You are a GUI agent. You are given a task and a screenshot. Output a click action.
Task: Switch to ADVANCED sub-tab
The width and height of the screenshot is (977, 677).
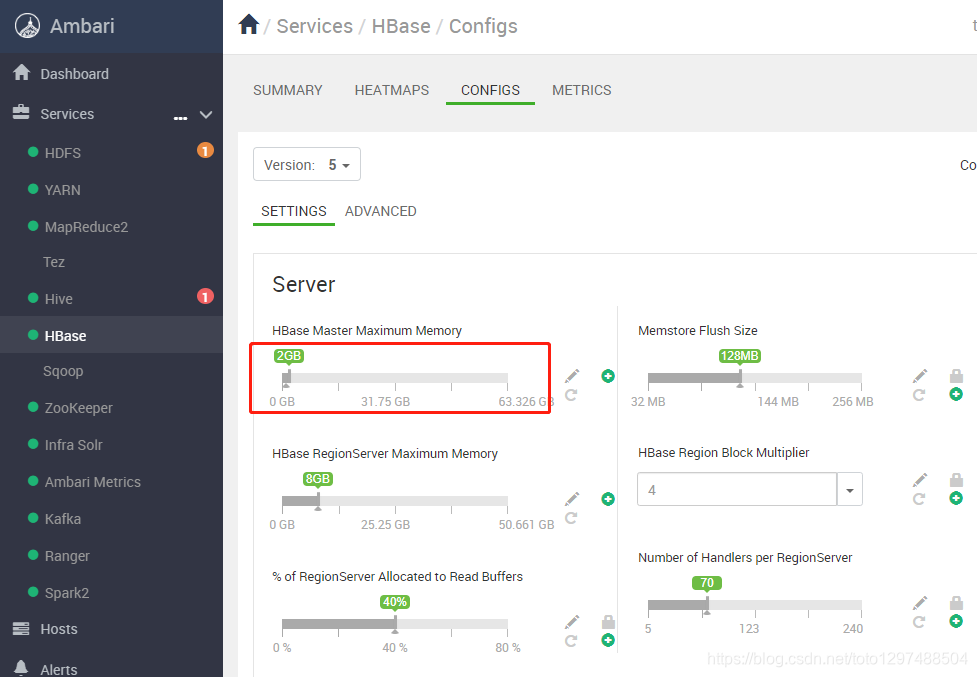tap(381, 212)
